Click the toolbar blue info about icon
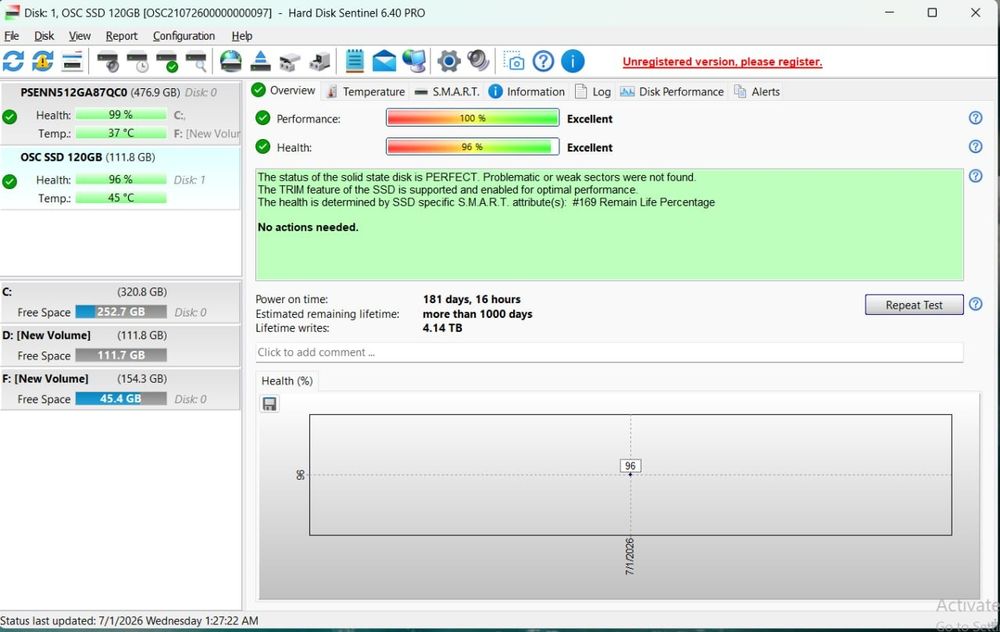Screen dimensions: 1000x632 (x=573, y=61)
